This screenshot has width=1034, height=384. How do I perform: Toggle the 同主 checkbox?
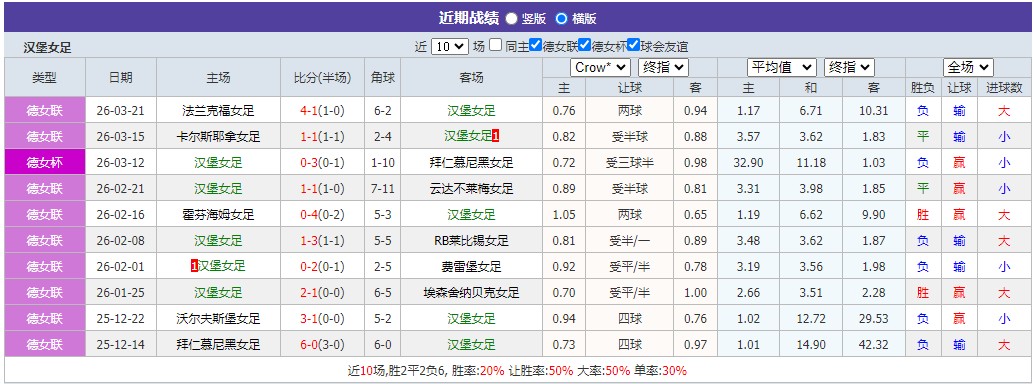(495, 46)
